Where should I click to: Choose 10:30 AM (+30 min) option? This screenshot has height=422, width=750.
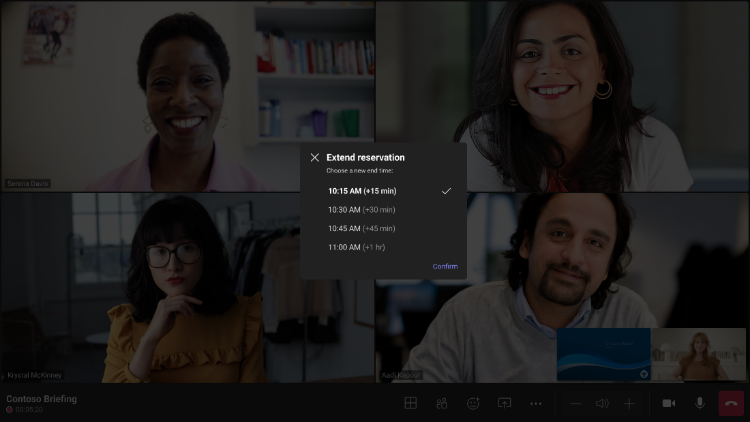coord(383,210)
